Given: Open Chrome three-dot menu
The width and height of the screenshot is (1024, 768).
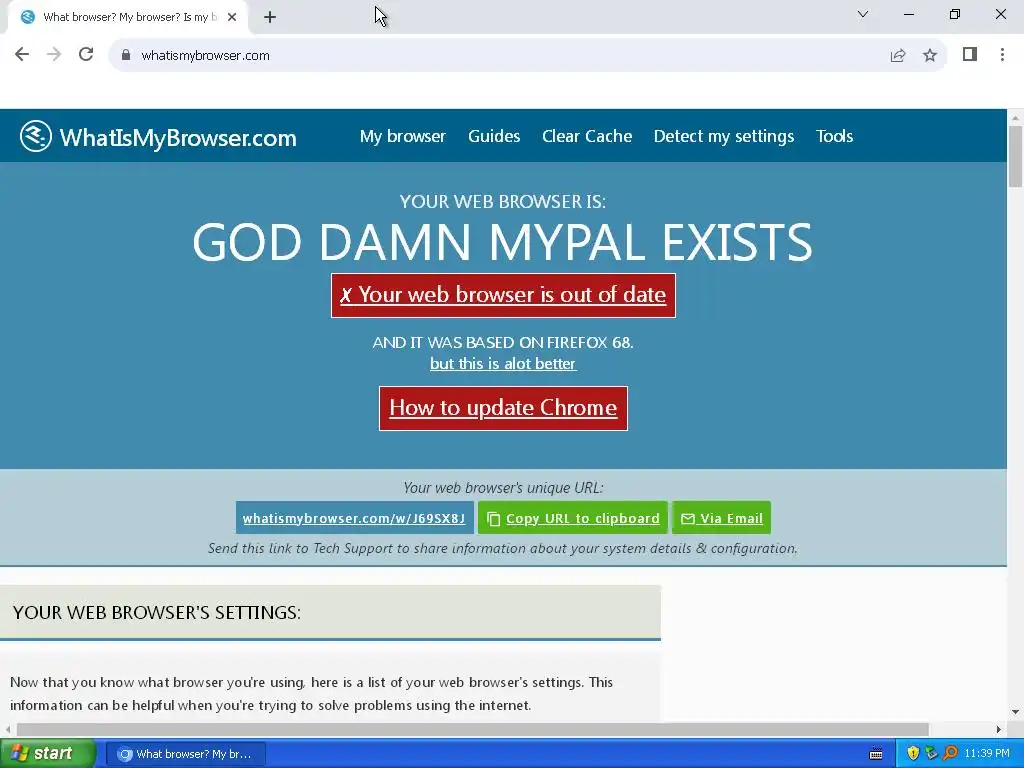Looking at the screenshot, I should click(x=1002, y=54).
